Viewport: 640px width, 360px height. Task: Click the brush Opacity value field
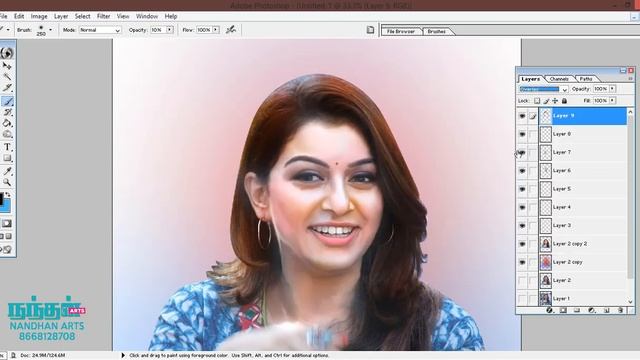(158, 30)
